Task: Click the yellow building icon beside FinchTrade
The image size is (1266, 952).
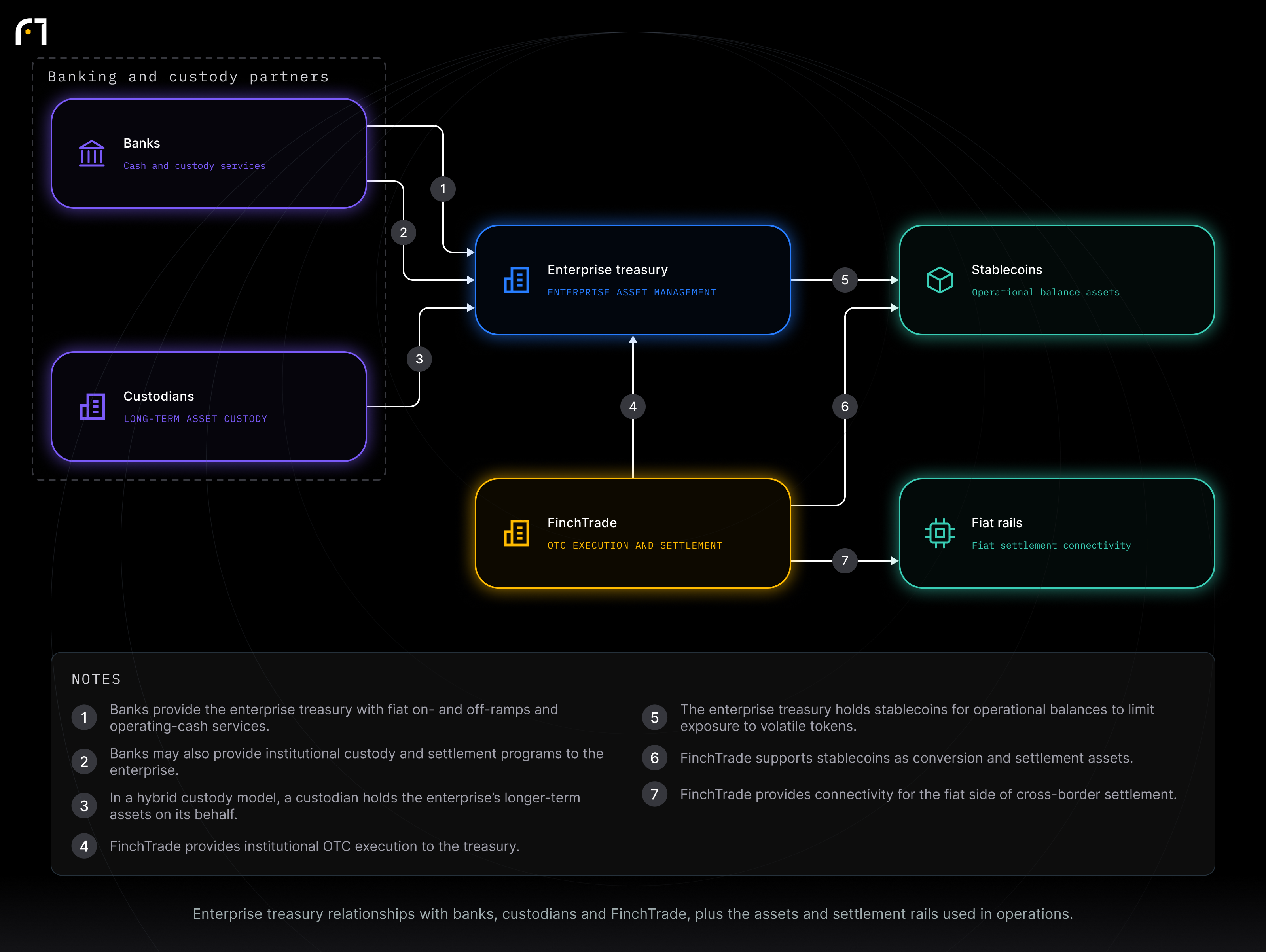Action: click(x=516, y=533)
